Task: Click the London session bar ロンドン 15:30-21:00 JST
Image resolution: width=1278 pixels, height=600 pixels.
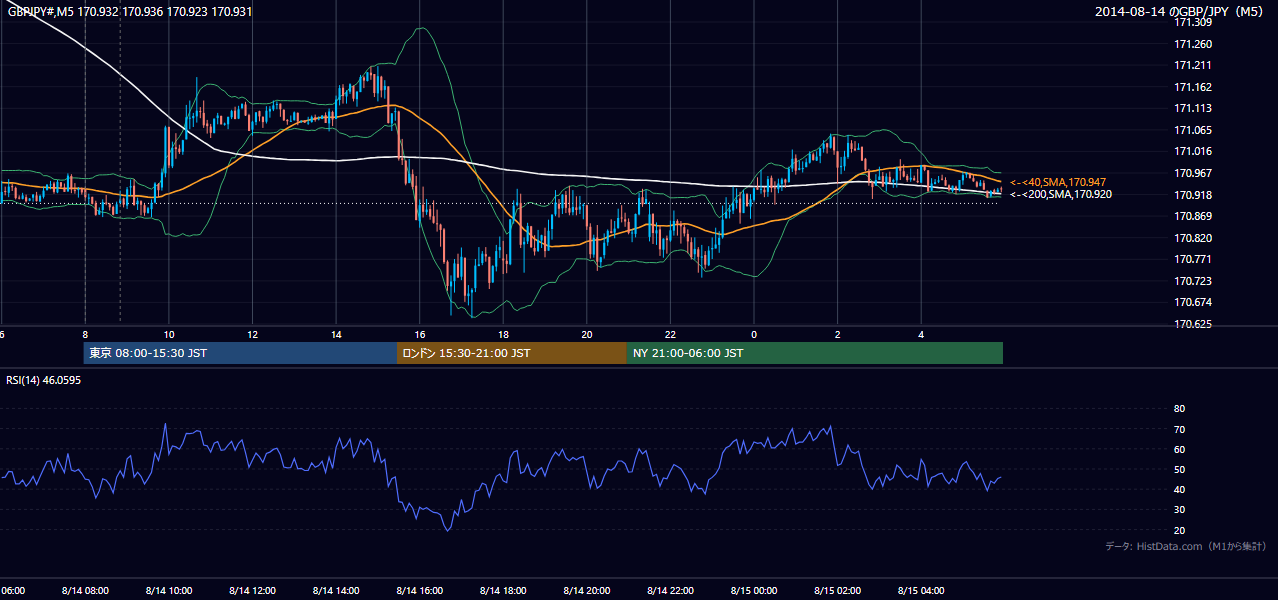Action: 512,353
